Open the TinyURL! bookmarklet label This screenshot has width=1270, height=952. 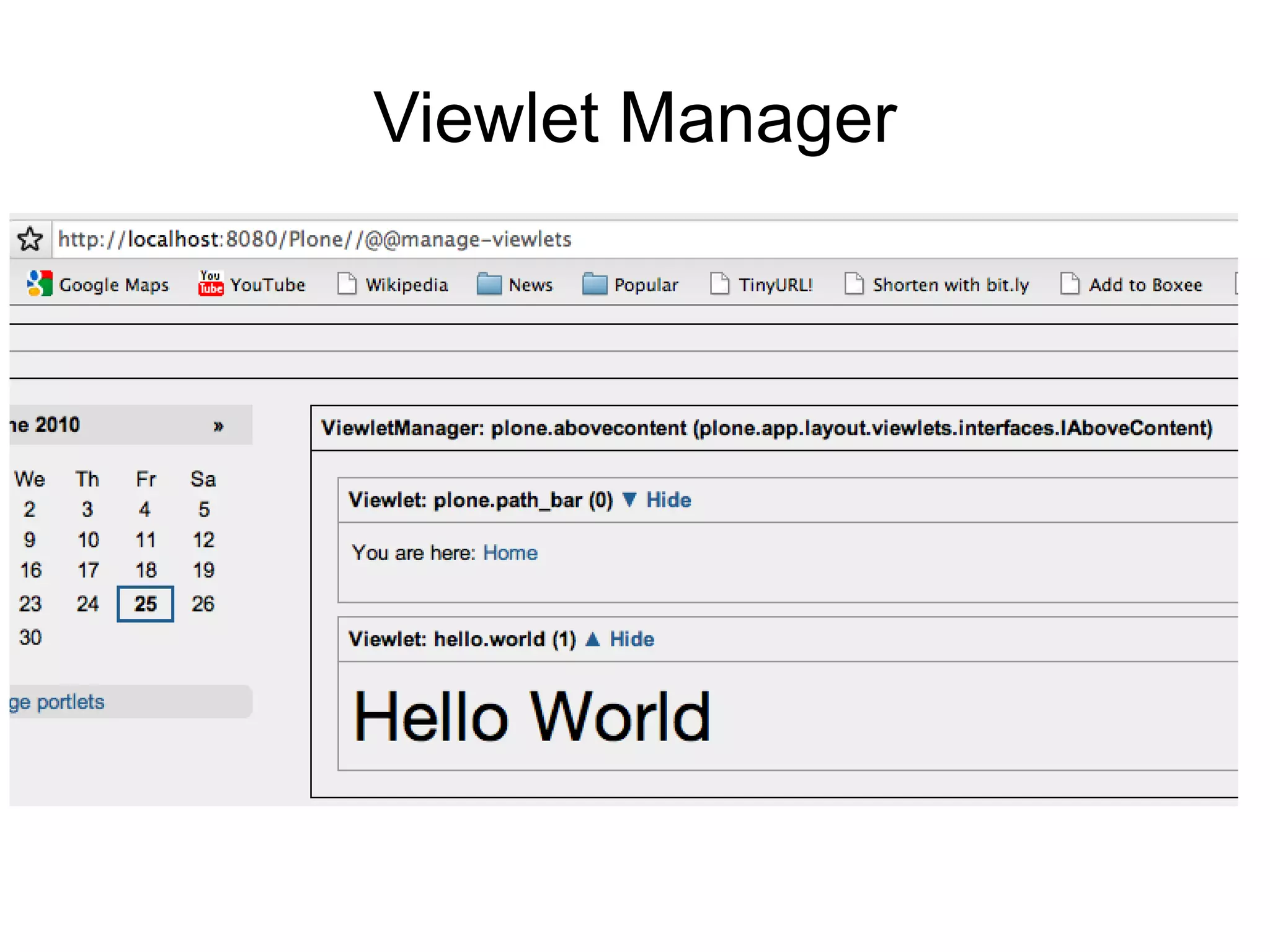click(776, 285)
